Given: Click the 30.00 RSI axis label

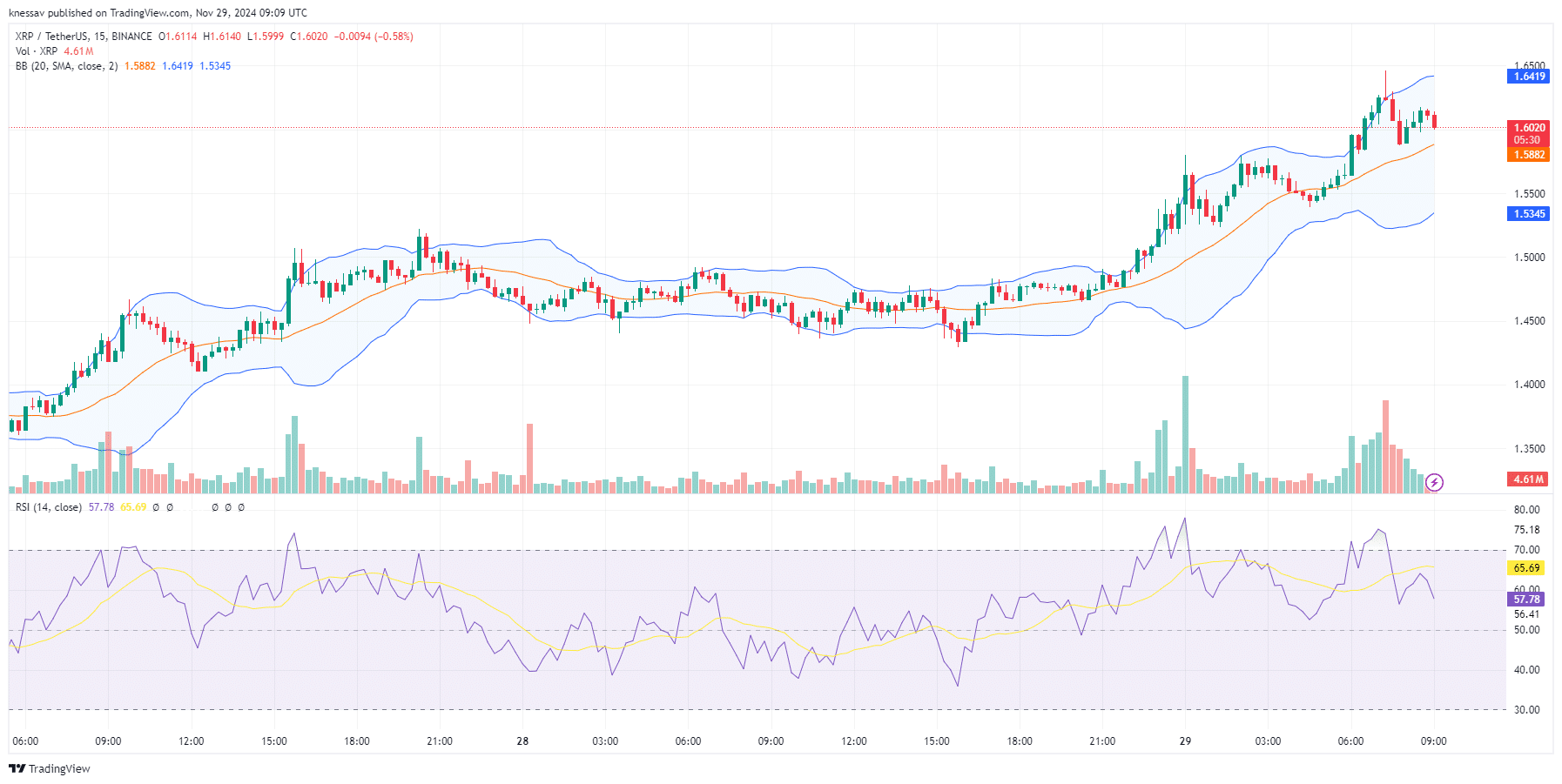Looking at the screenshot, I should click(x=1526, y=710).
